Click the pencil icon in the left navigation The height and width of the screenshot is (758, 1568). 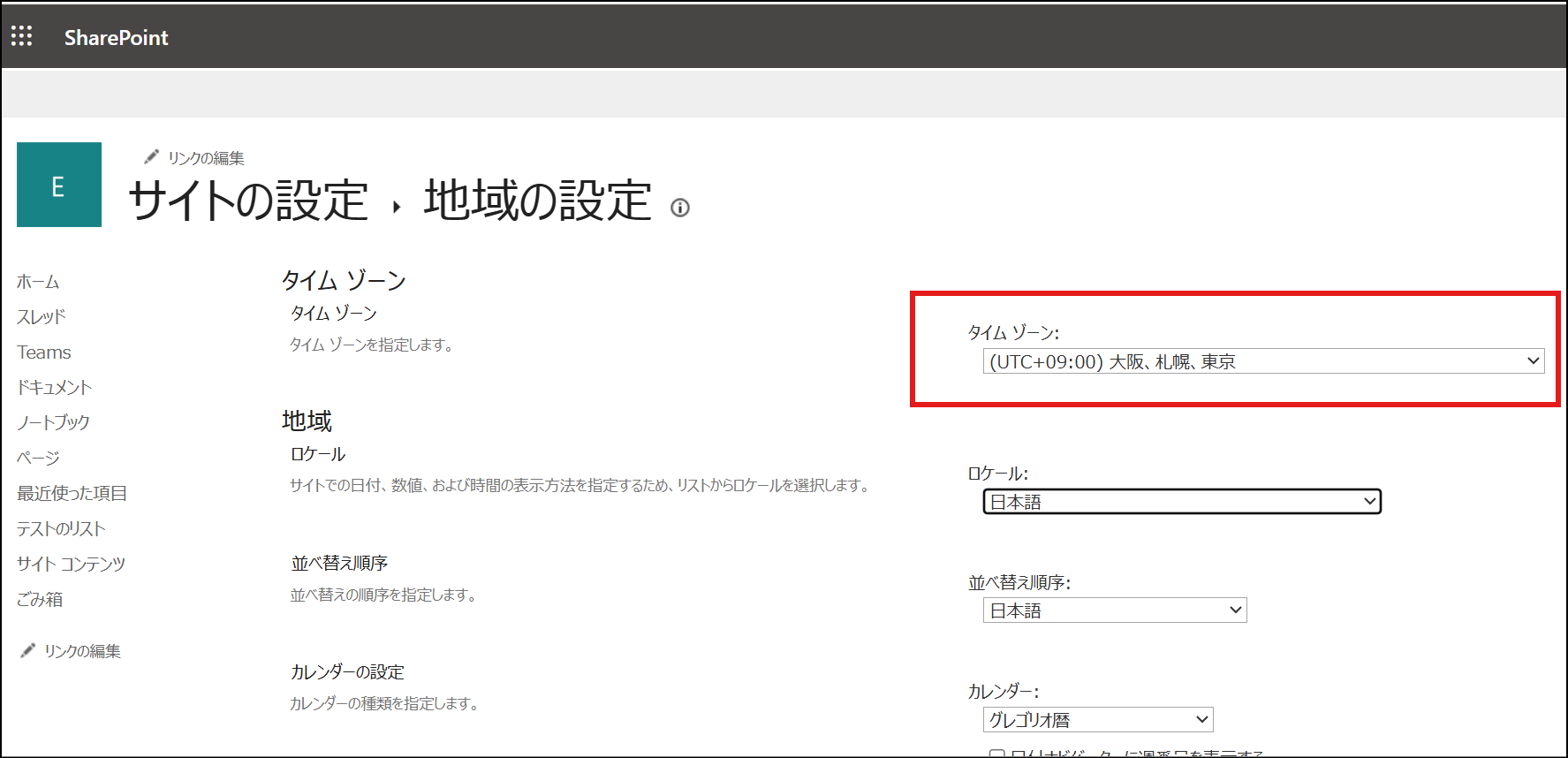pyautogui.click(x=28, y=650)
